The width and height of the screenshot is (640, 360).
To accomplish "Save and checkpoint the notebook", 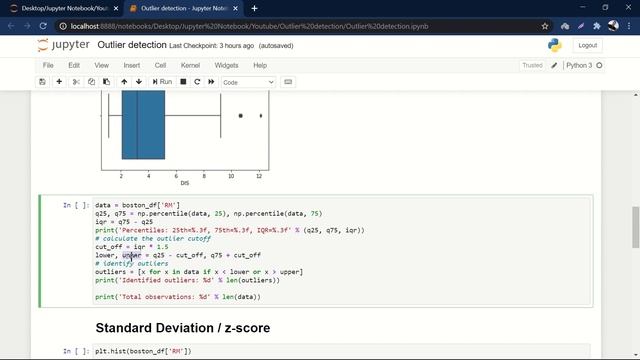I will tap(42, 82).
